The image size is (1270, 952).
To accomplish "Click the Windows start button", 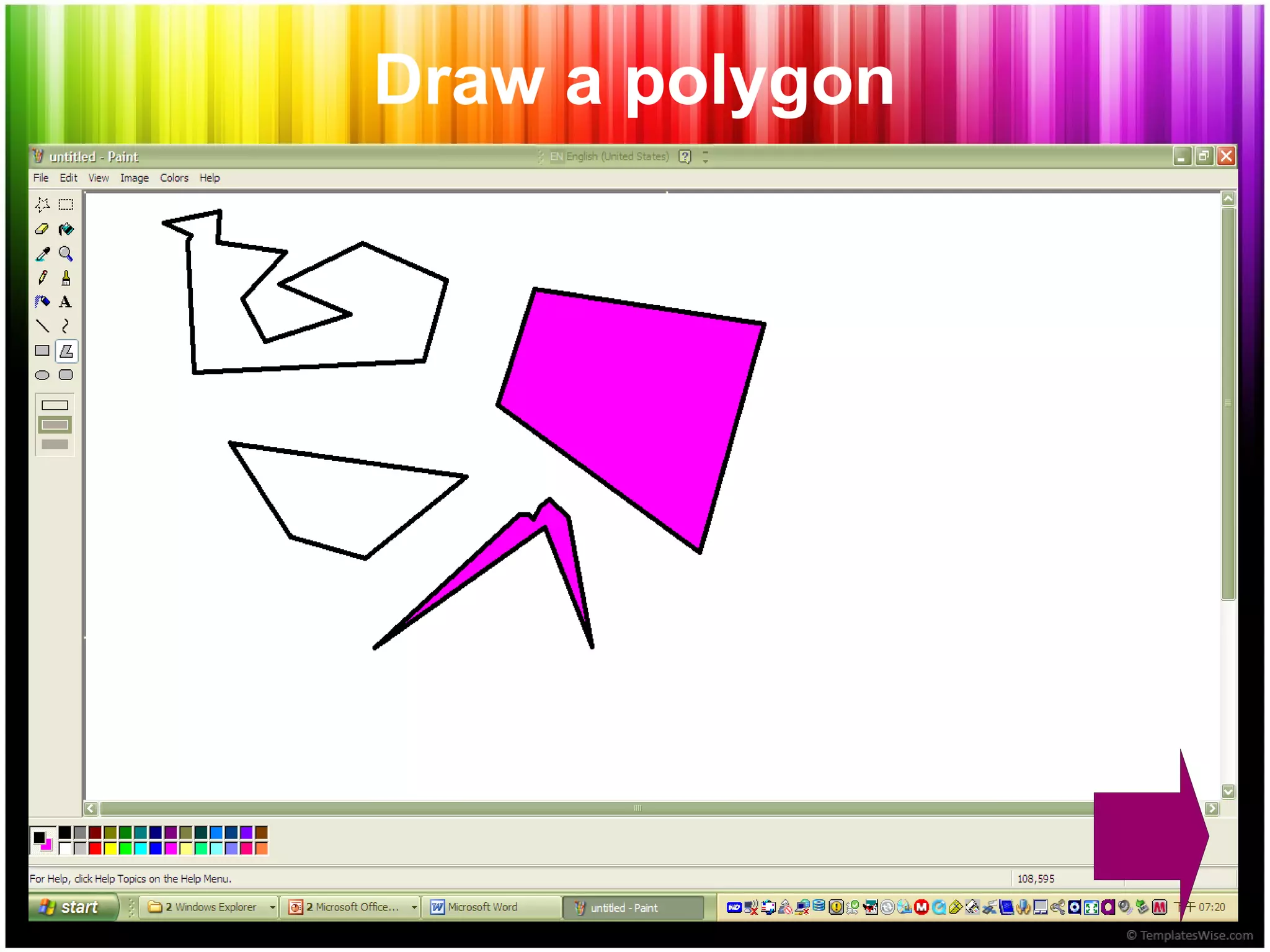I will (x=73, y=907).
